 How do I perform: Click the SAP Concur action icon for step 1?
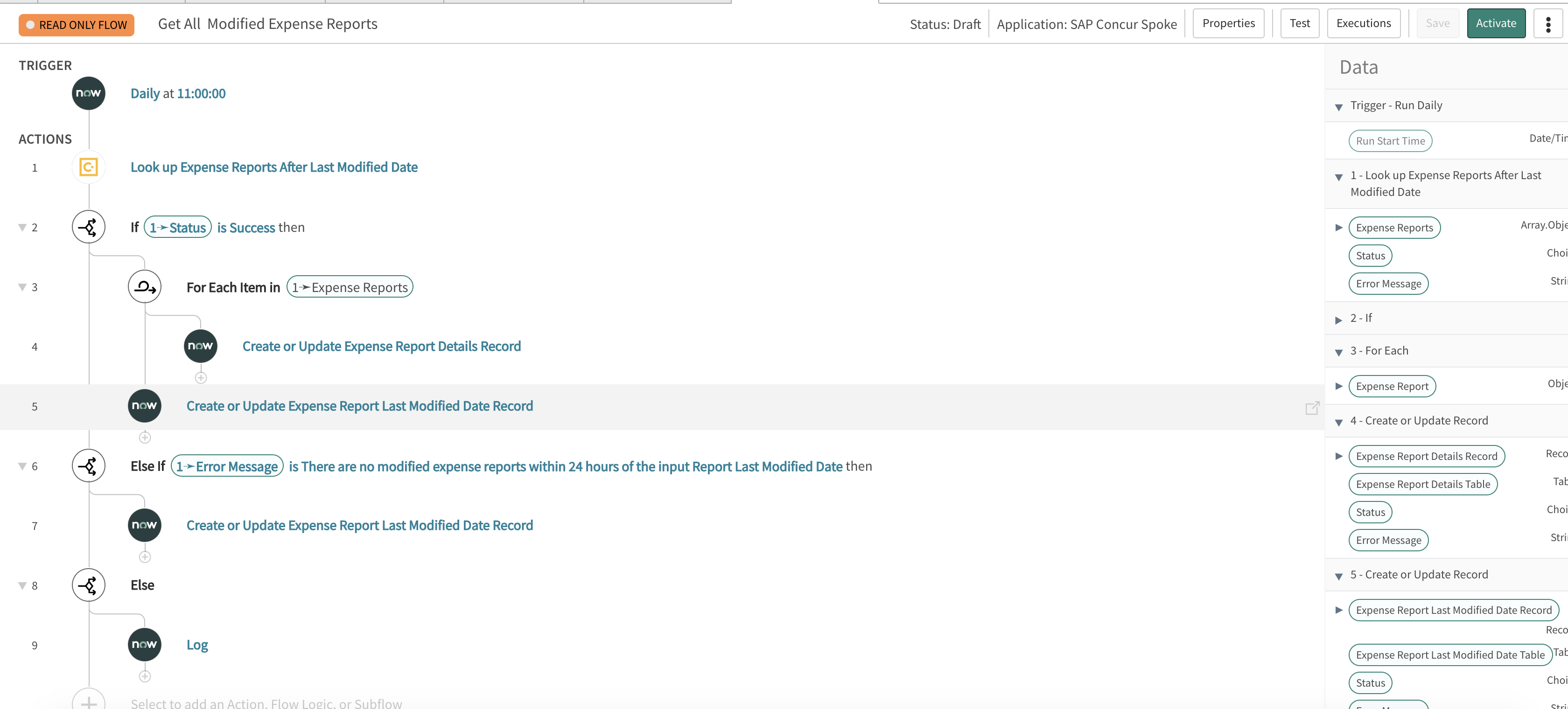(88, 167)
